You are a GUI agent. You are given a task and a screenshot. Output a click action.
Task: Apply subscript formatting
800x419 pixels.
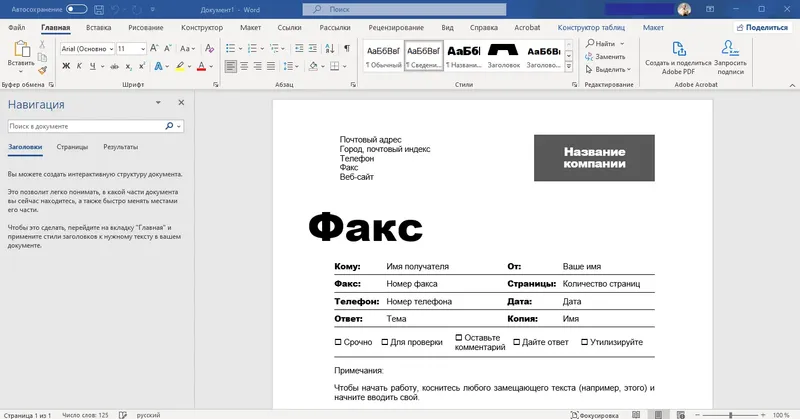(129, 66)
